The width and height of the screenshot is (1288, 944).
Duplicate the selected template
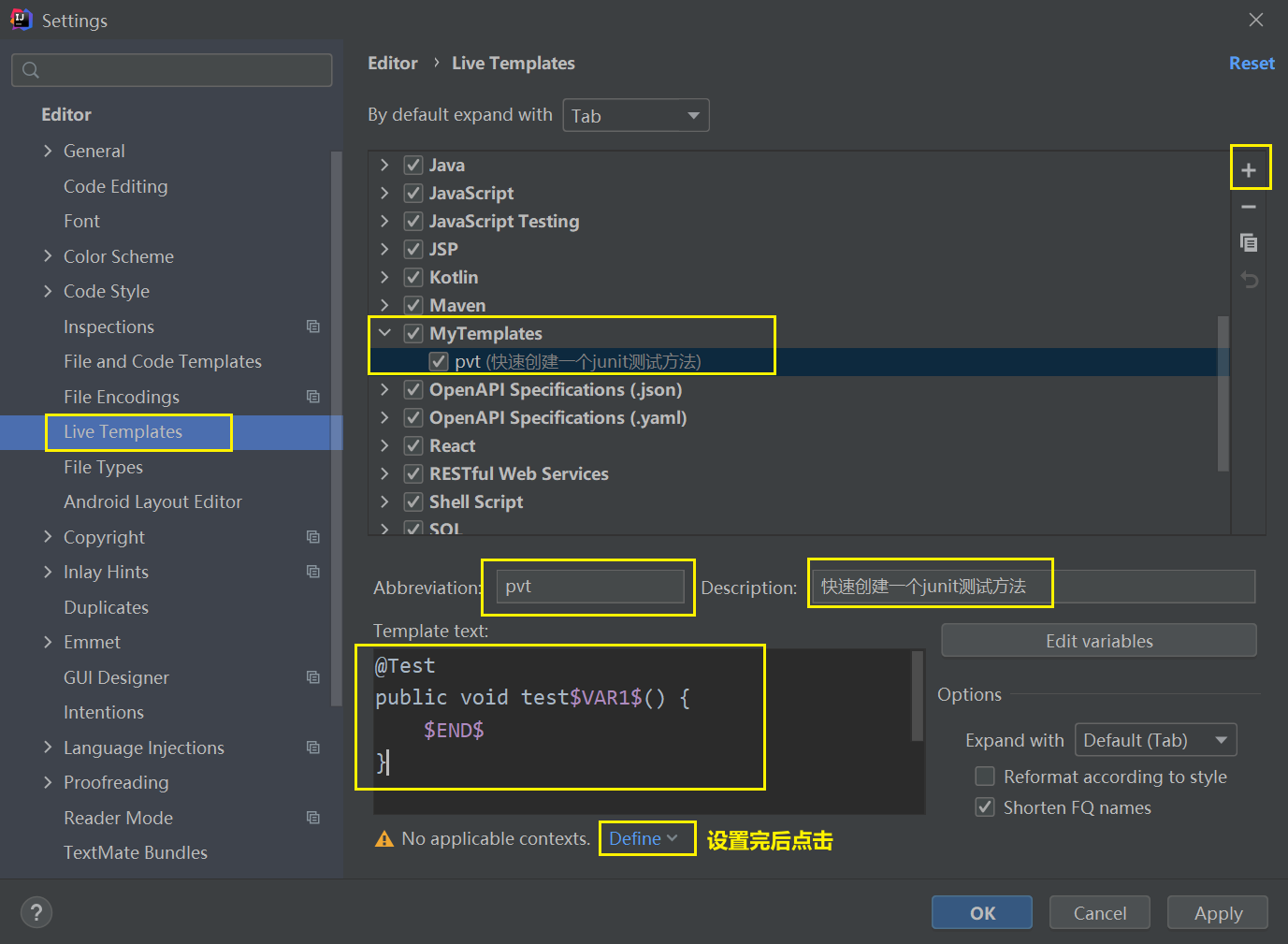tap(1249, 242)
